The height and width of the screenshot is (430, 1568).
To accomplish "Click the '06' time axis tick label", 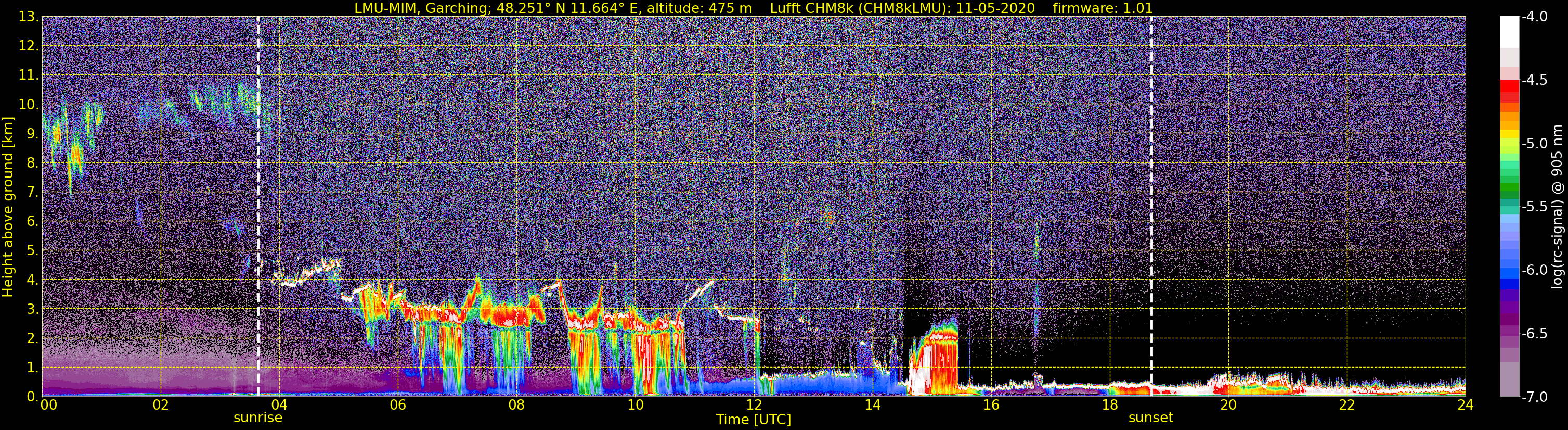I will coord(397,406).
